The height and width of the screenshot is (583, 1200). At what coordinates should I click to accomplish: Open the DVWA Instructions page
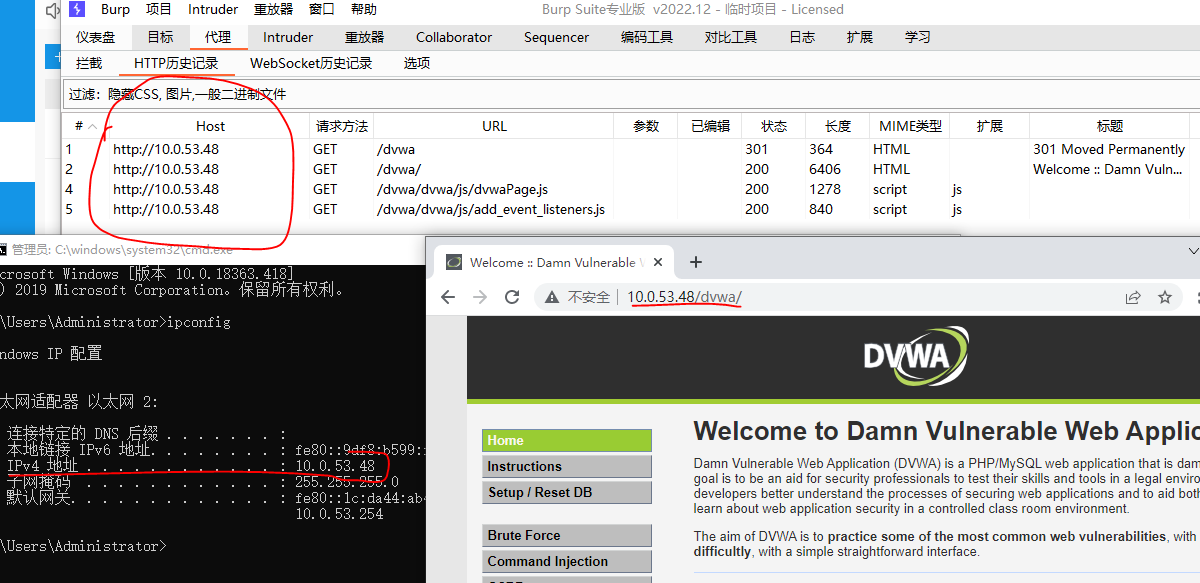567,466
